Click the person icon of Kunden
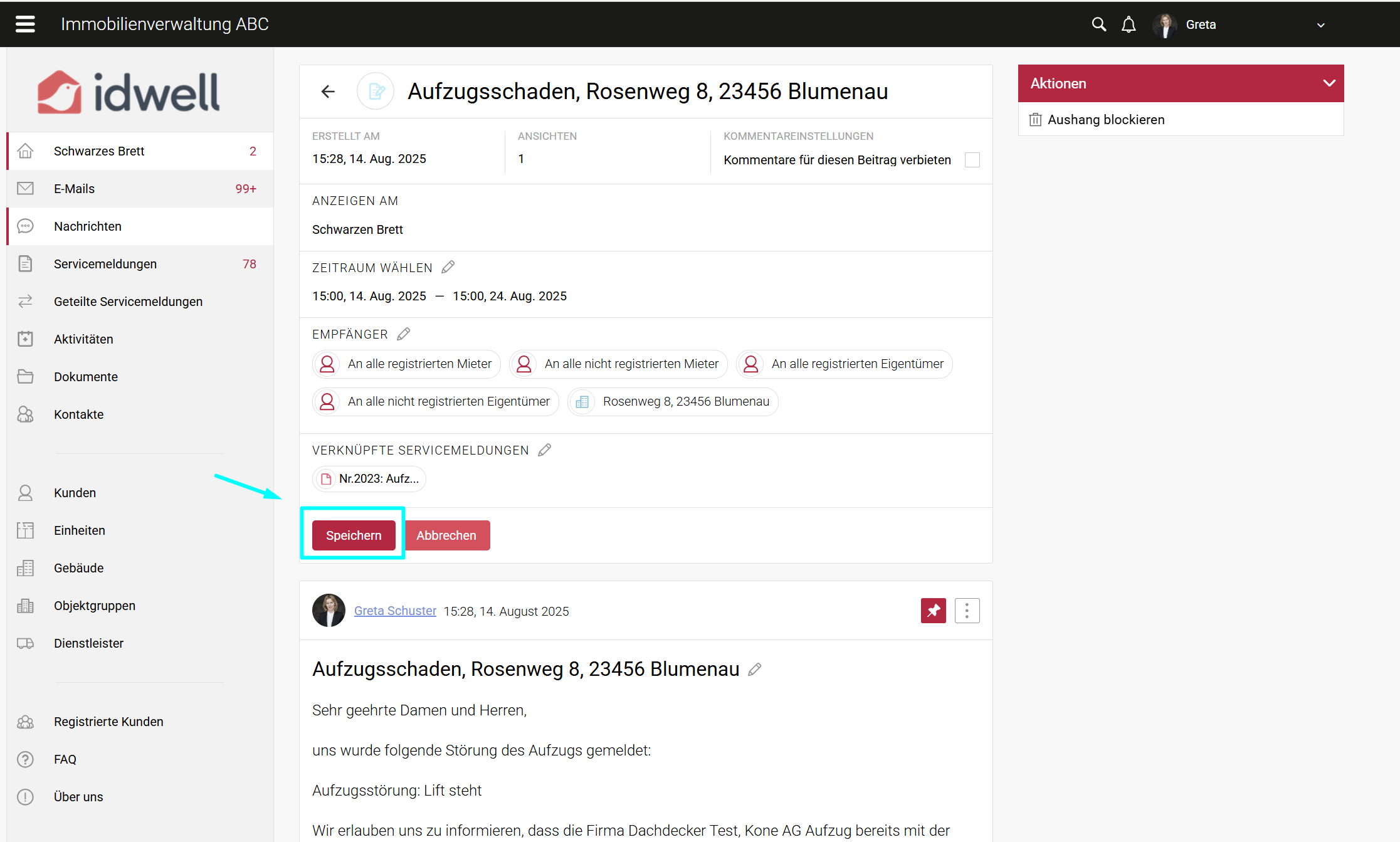The height and width of the screenshot is (842, 1400). tap(25, 493)
